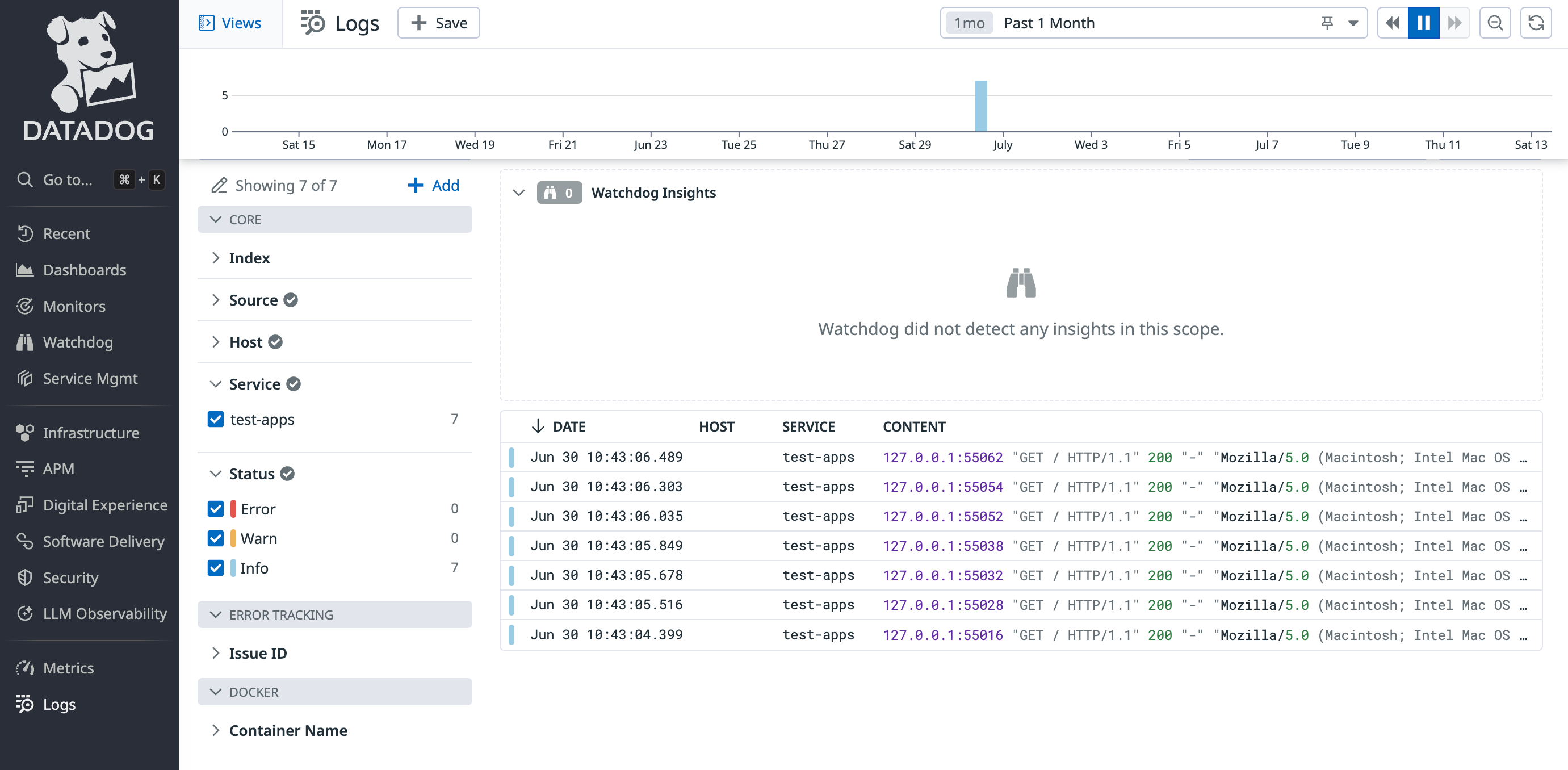The height and width of the screenshot is (770, 1568).
Task: Zoom out the time range
Action: (1495, 23)
